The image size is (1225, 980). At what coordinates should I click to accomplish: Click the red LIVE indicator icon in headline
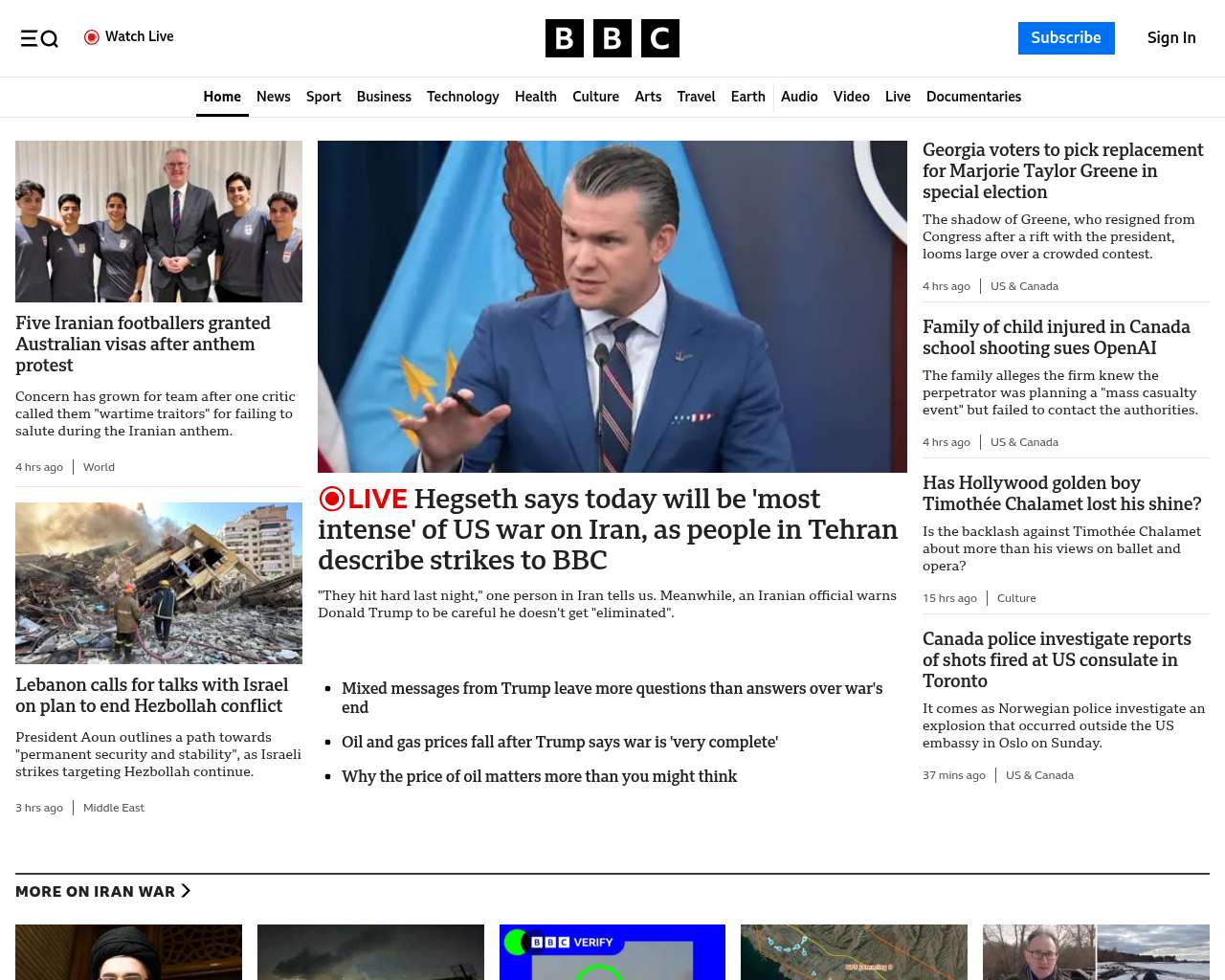tap(332, 499)
